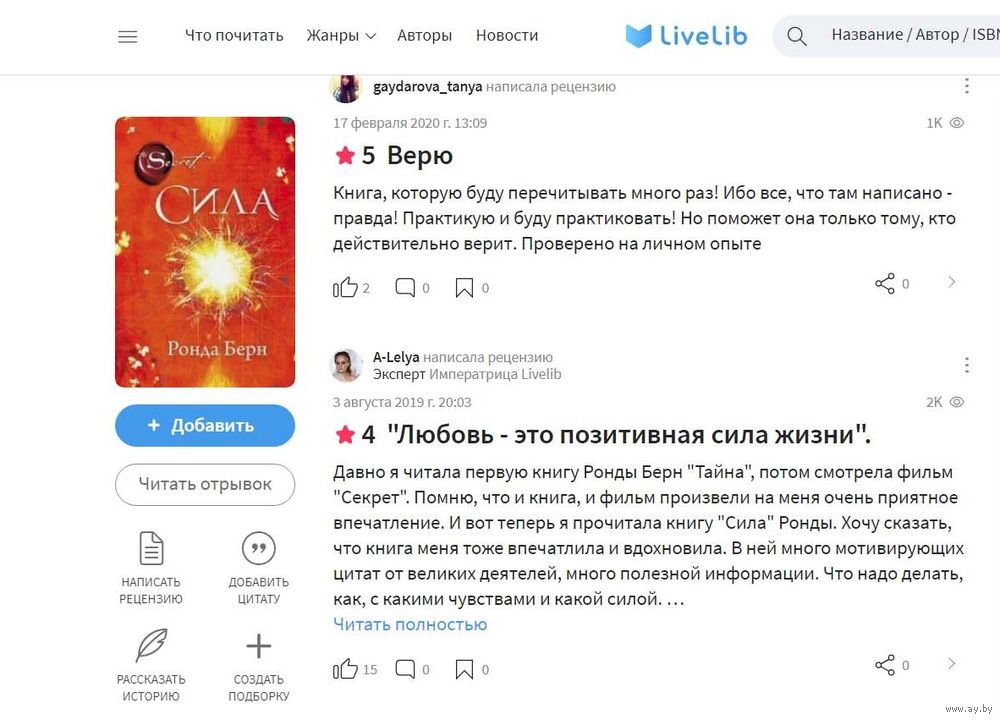
Task: Expand the Жанры dropdown menu
Action: (341, 36)
